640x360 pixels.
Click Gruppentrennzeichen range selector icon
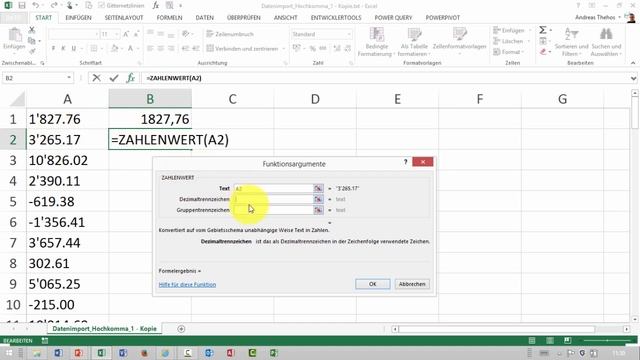[x=318, y=210]
